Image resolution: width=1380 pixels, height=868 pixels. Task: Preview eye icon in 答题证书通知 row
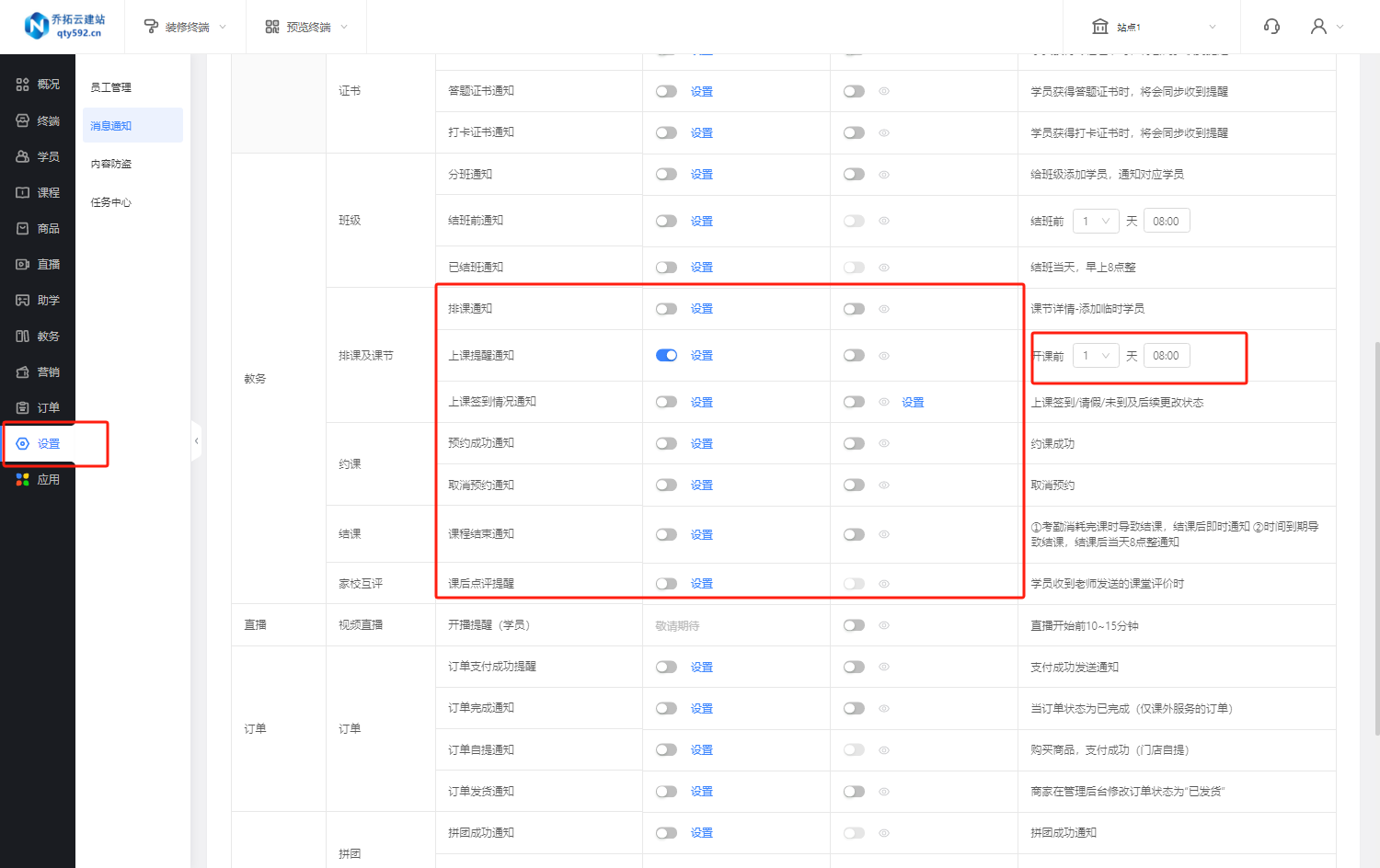(x=884, y=91)
